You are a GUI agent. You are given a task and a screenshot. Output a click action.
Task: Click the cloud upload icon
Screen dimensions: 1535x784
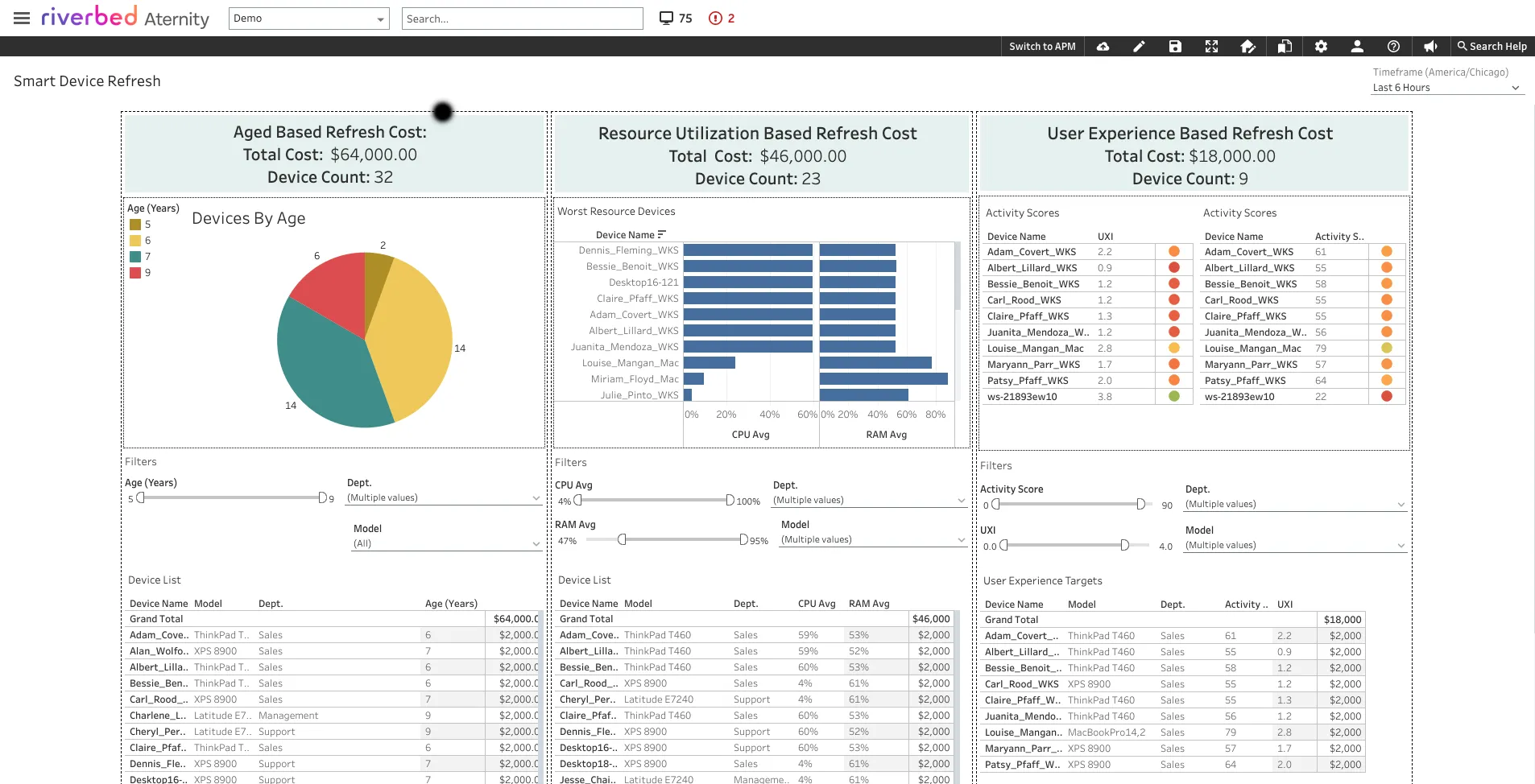point(1103,46)
